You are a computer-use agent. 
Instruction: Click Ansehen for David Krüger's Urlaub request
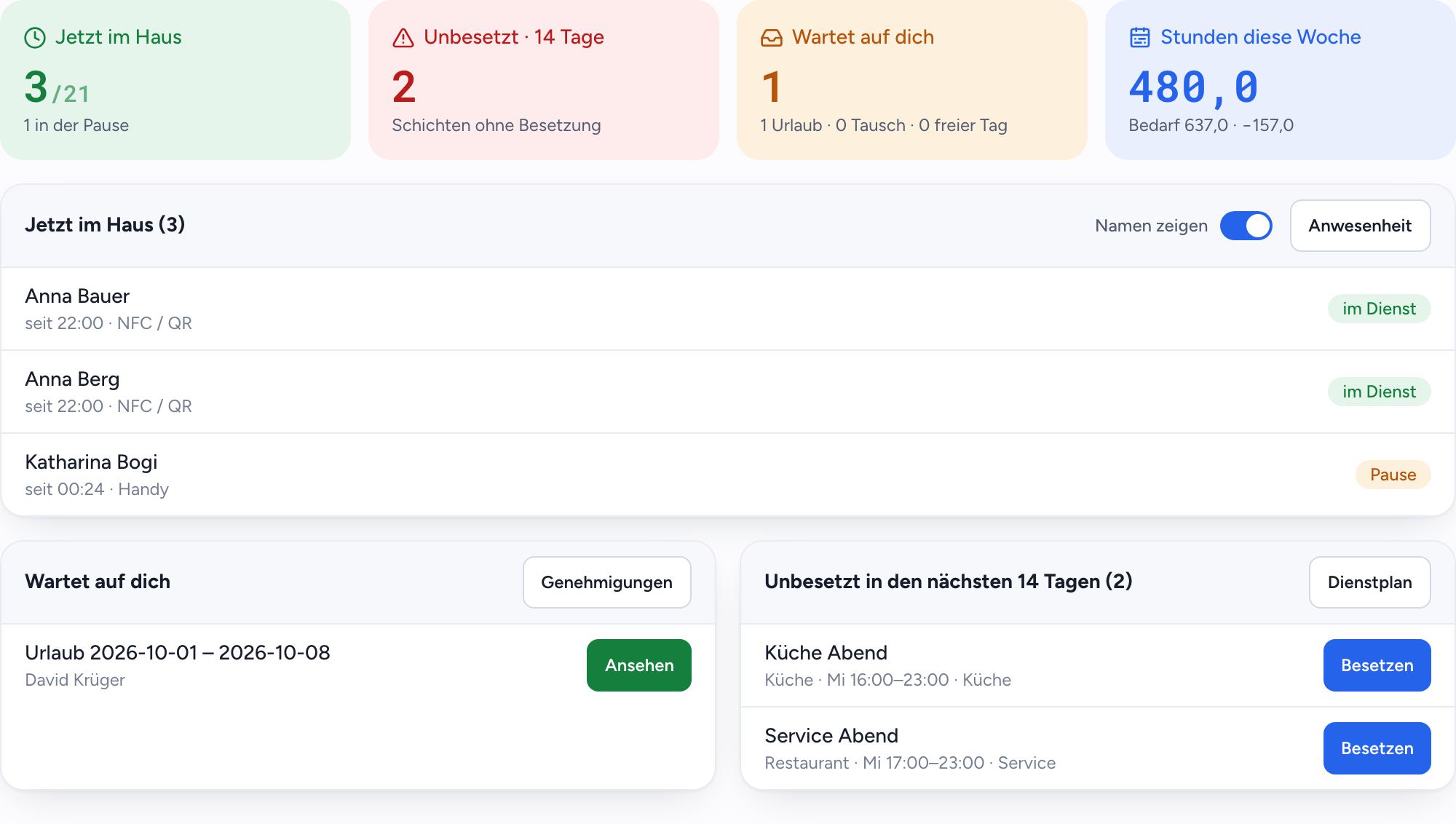639,665
